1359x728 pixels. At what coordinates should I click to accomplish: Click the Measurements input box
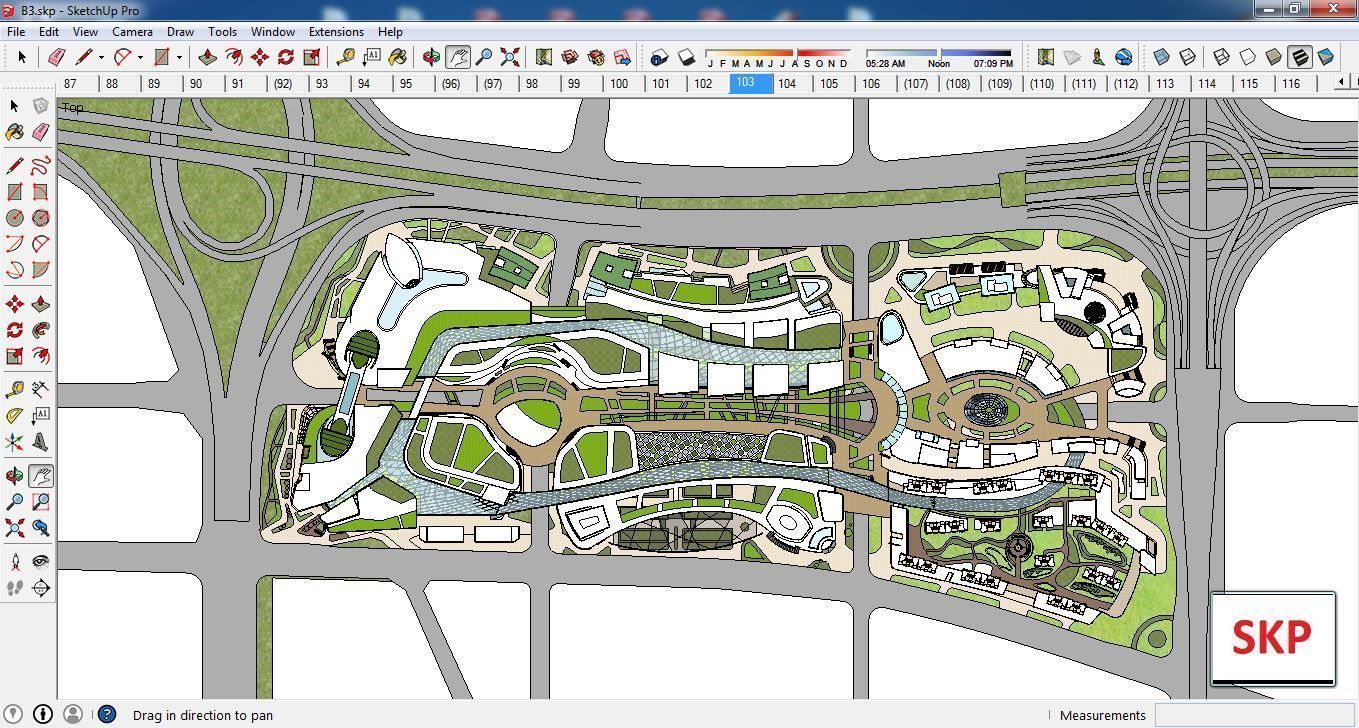tap(1254, 715)
